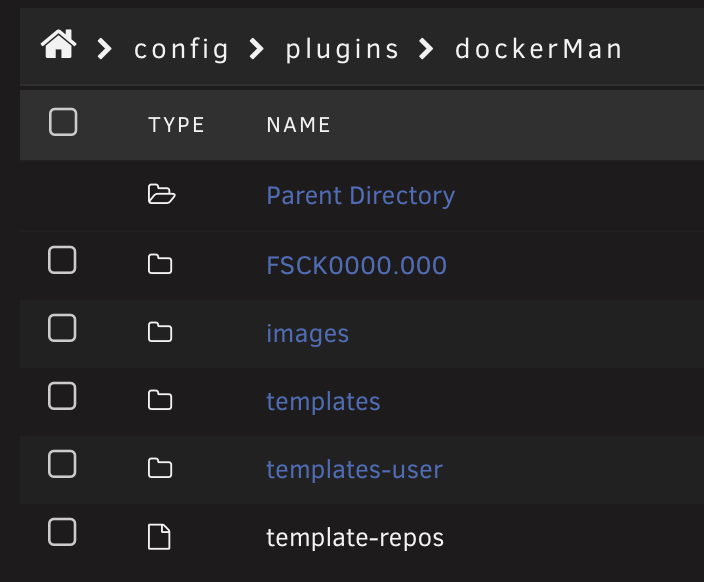
Task: Click the open-folder icon for Parent Directory
Action: (x=161, y=194)
